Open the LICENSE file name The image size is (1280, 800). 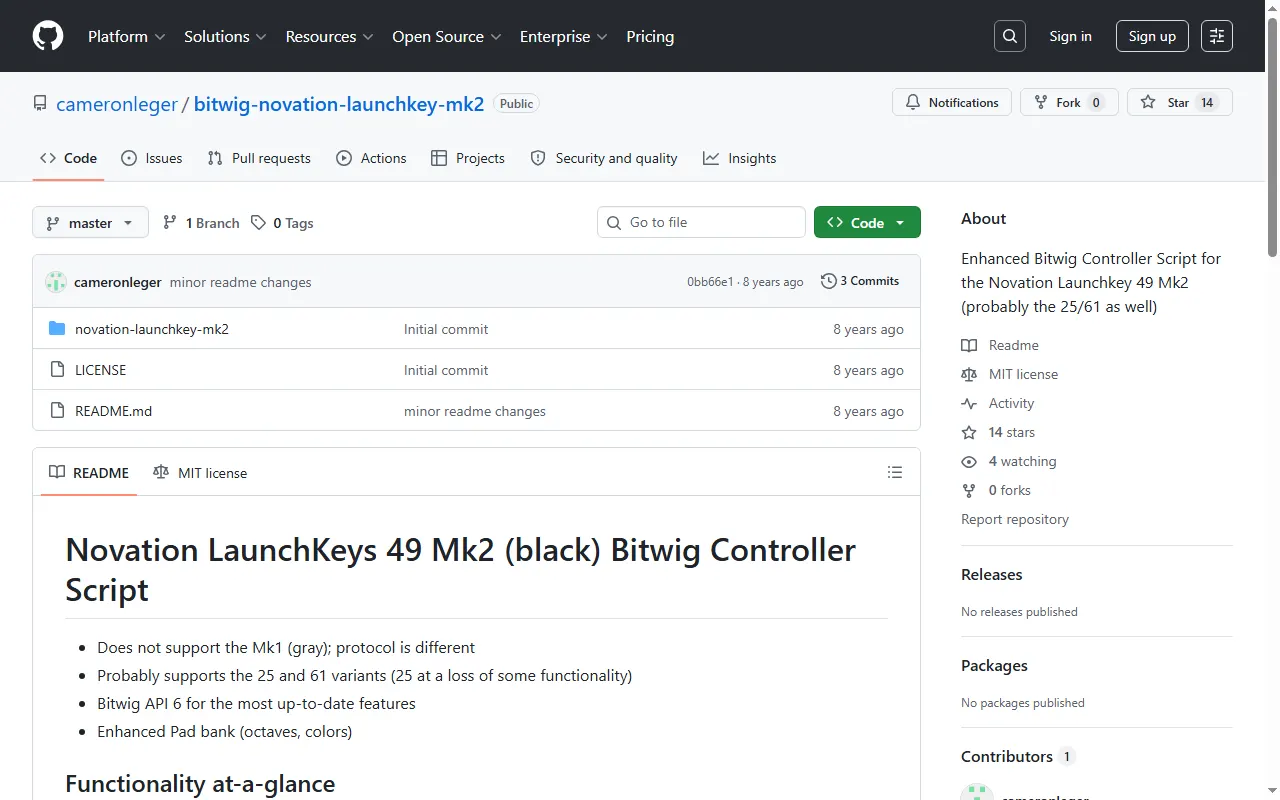point(101,370)
